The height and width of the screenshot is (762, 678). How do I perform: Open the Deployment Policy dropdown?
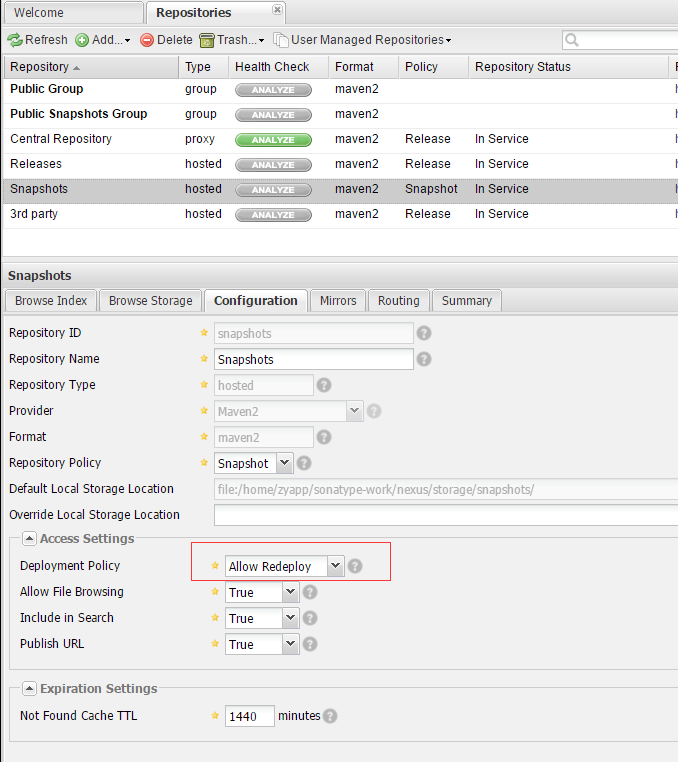pyautogui.click(x=335, y=566)
